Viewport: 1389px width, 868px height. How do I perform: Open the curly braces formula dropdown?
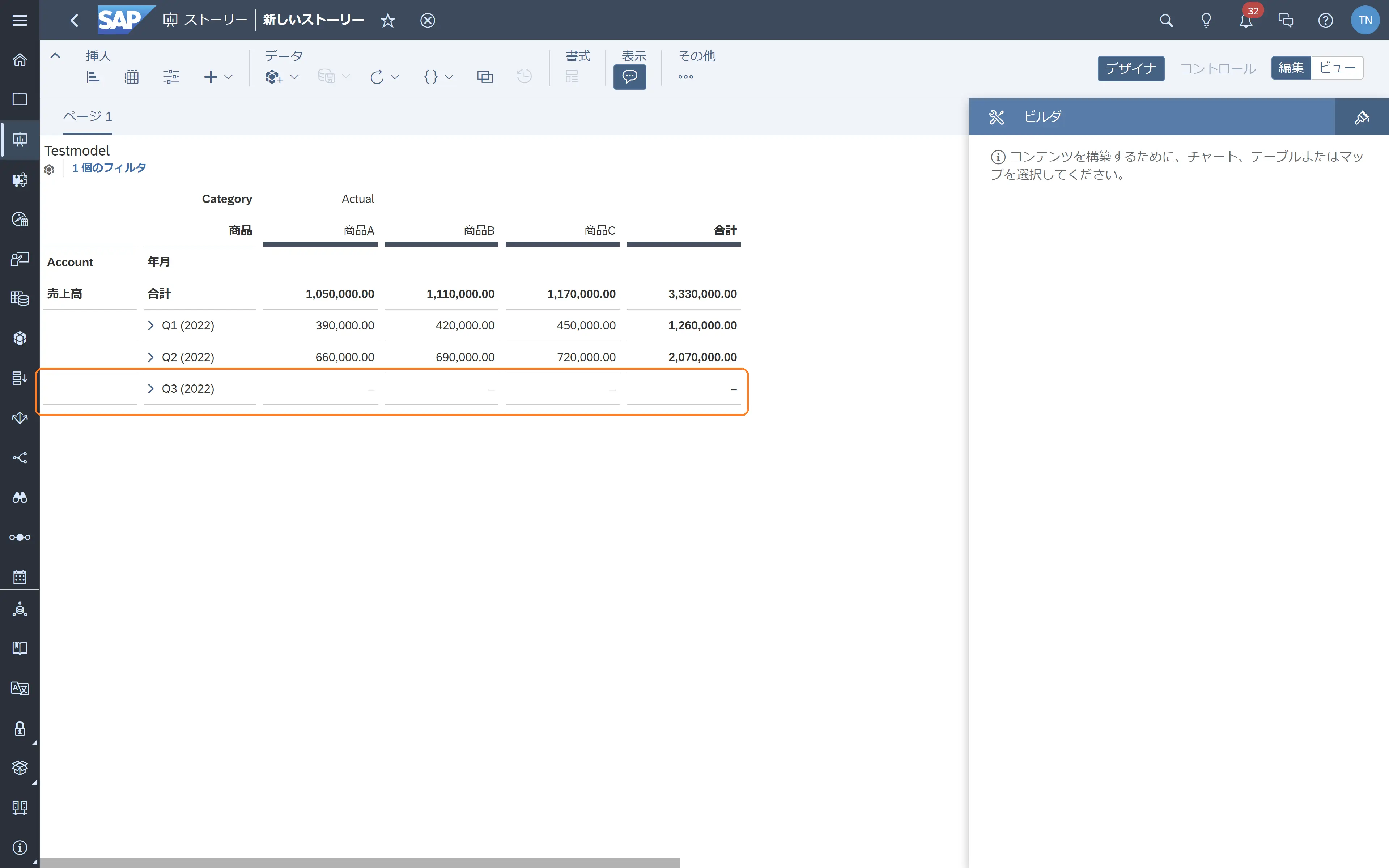[438, 76]
